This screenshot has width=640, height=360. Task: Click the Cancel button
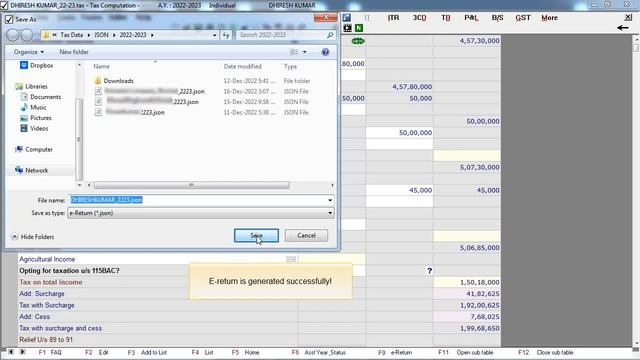(x=306, y=236)
